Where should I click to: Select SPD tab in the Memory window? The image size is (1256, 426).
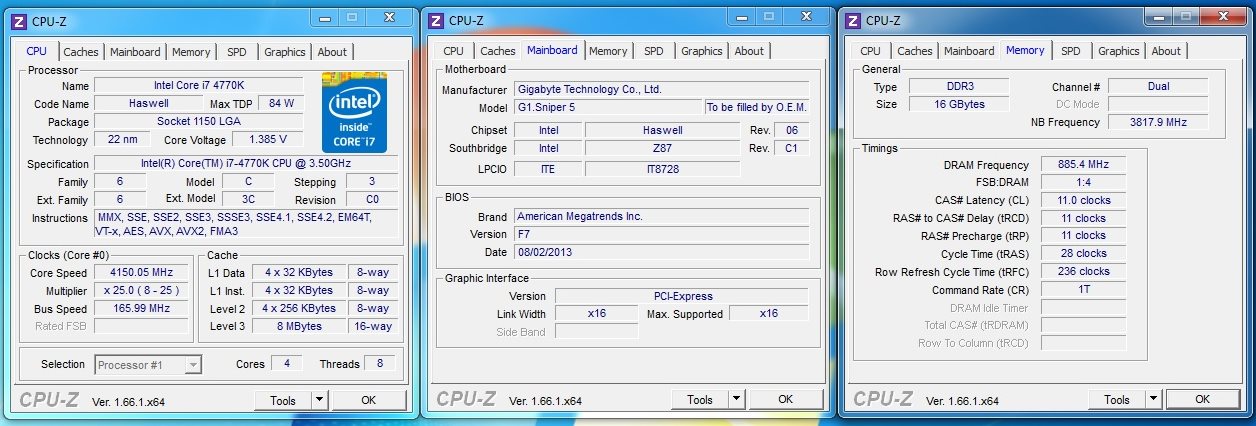point(1071,51)
